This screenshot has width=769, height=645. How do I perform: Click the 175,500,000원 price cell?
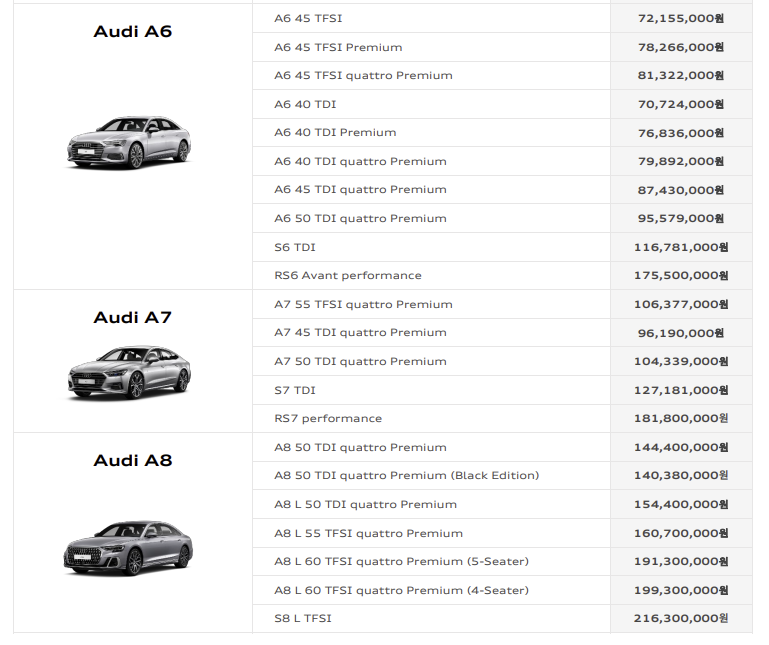point(681,276)
